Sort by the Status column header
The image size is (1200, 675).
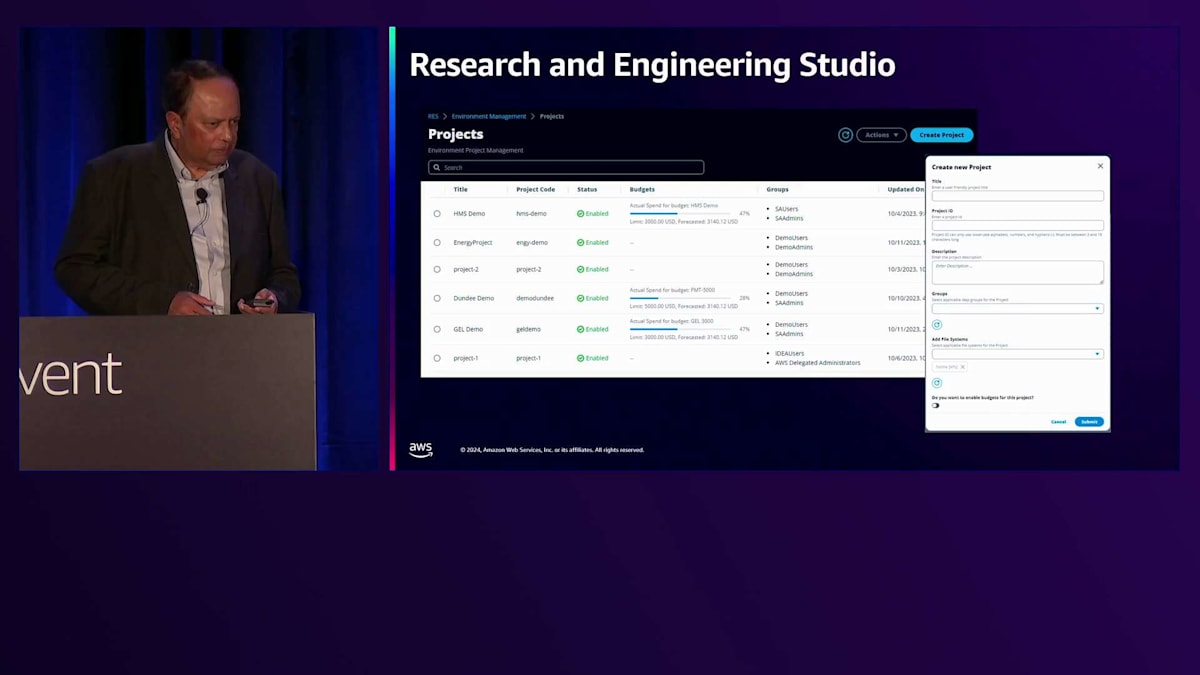click(587, 189)
